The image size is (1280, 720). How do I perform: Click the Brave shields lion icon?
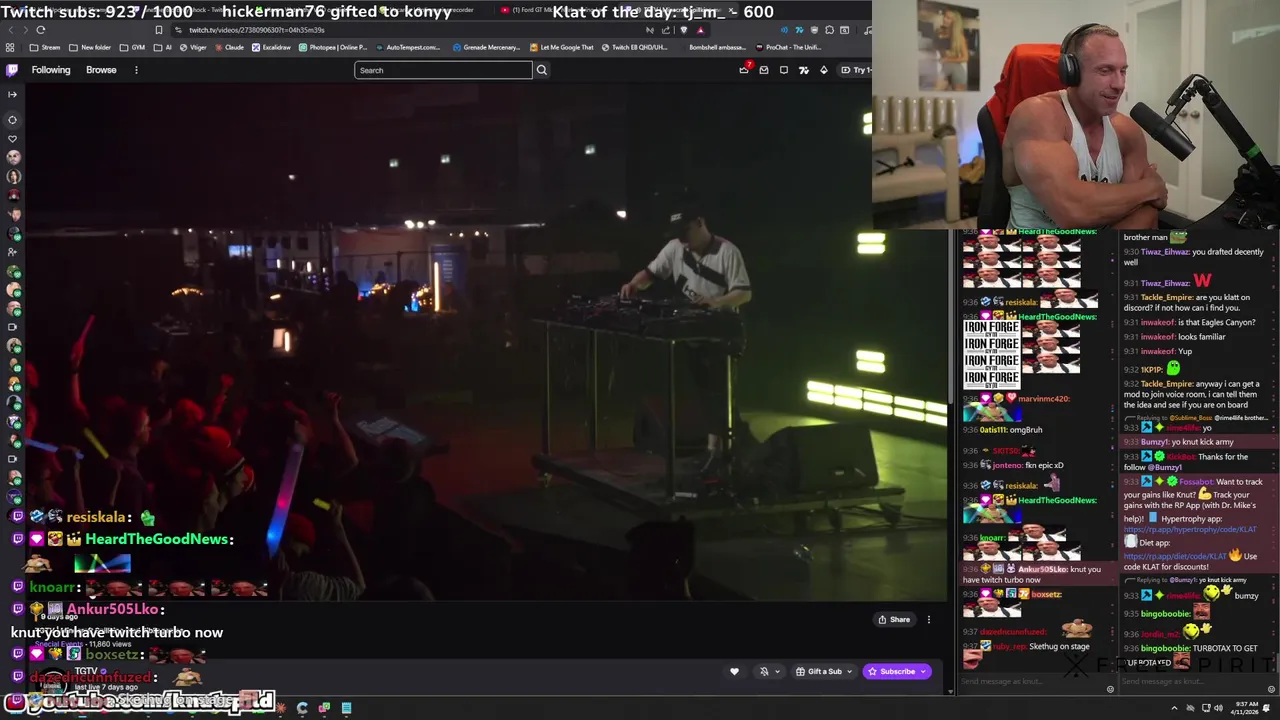[x=685, y=30]
